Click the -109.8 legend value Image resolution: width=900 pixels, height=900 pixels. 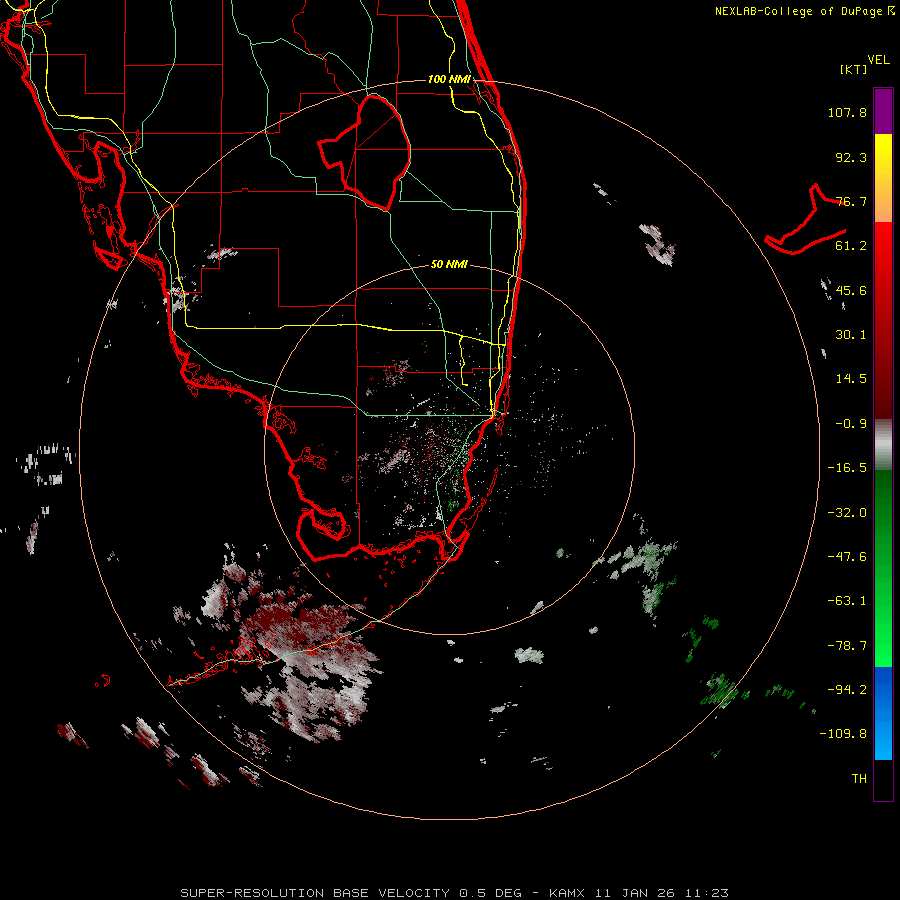click(x=843, y=734)
